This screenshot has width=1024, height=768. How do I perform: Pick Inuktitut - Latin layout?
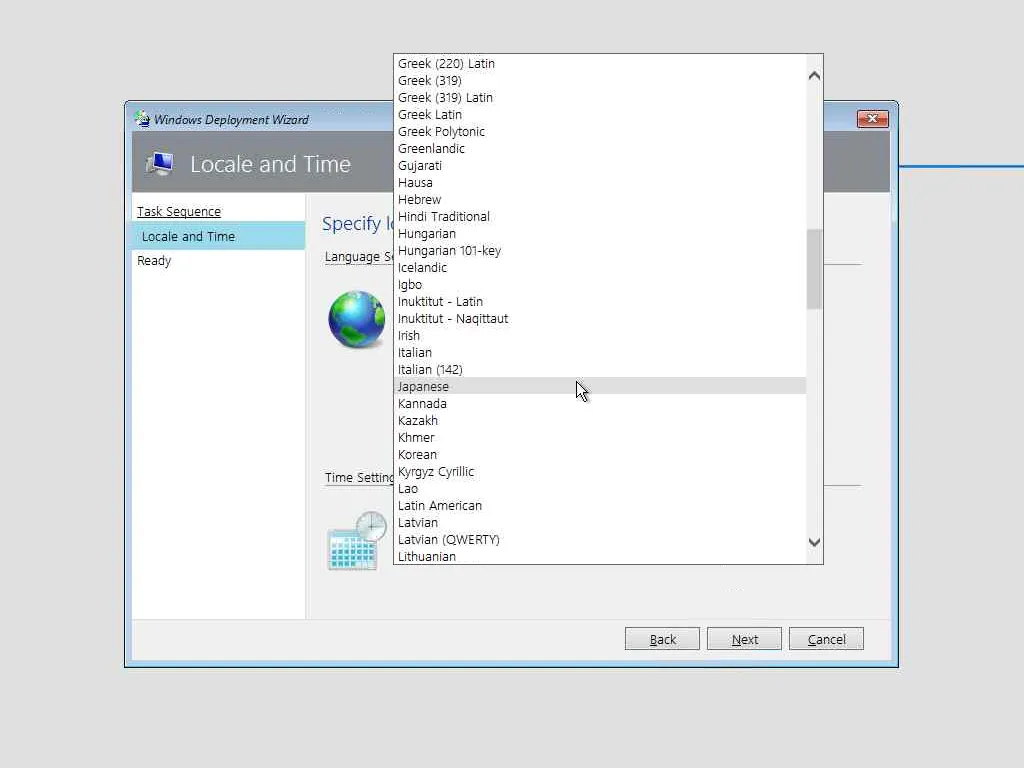(x=600, y=301)
